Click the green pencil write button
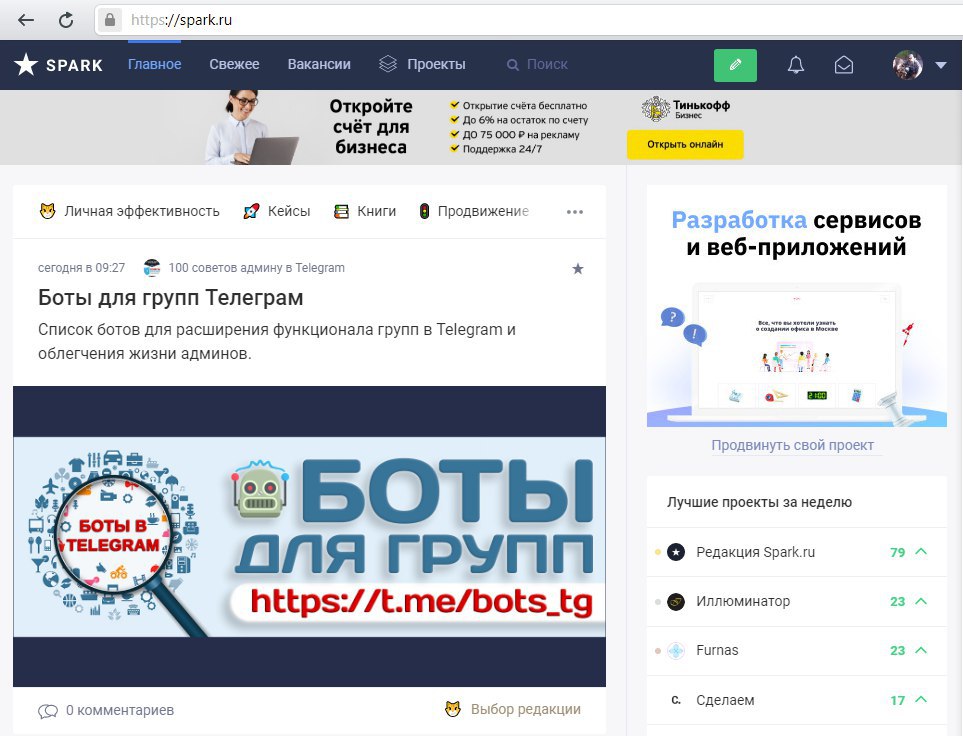 pos(735,65)
